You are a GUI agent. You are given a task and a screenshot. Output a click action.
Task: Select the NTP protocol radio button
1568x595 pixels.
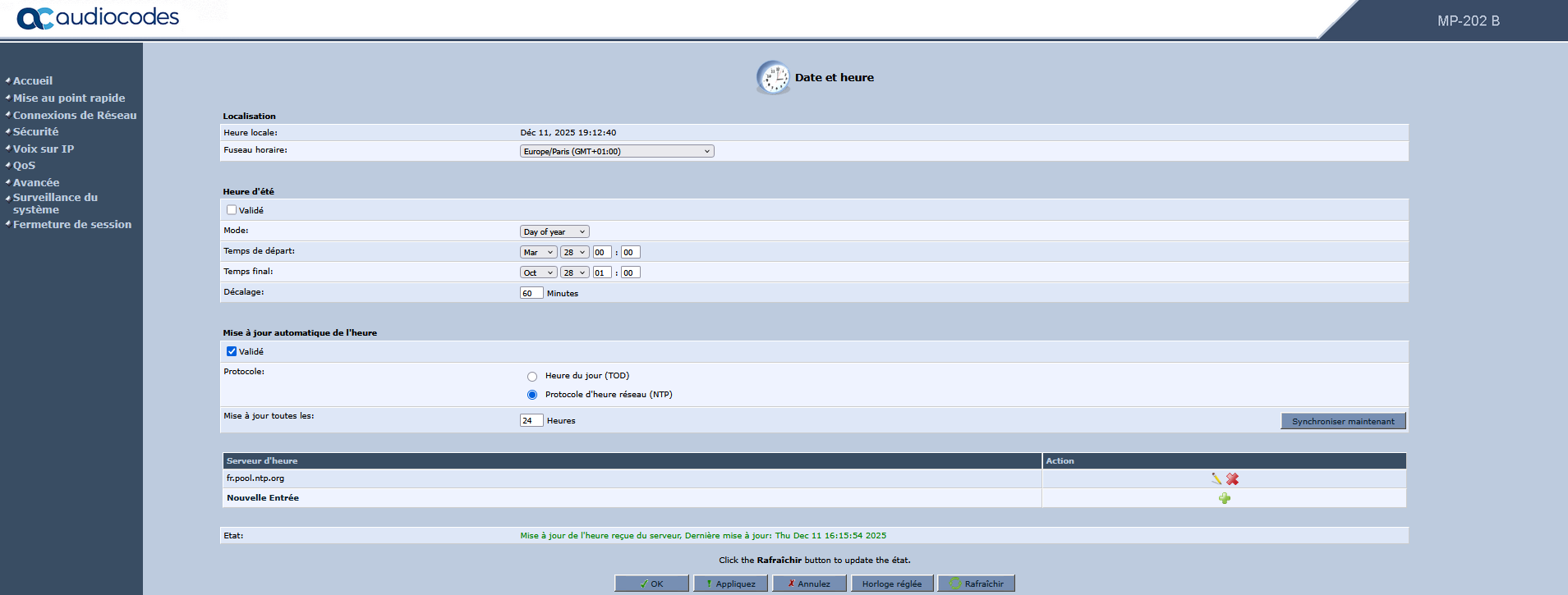coord(532,395)
